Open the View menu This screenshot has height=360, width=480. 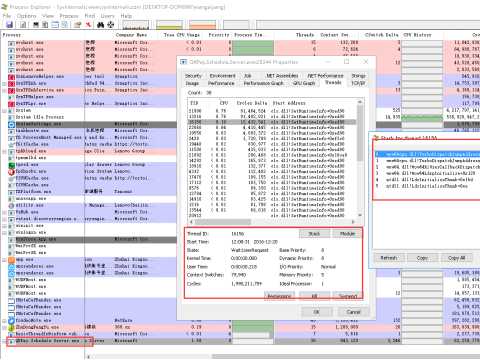(x=48, y=16)
